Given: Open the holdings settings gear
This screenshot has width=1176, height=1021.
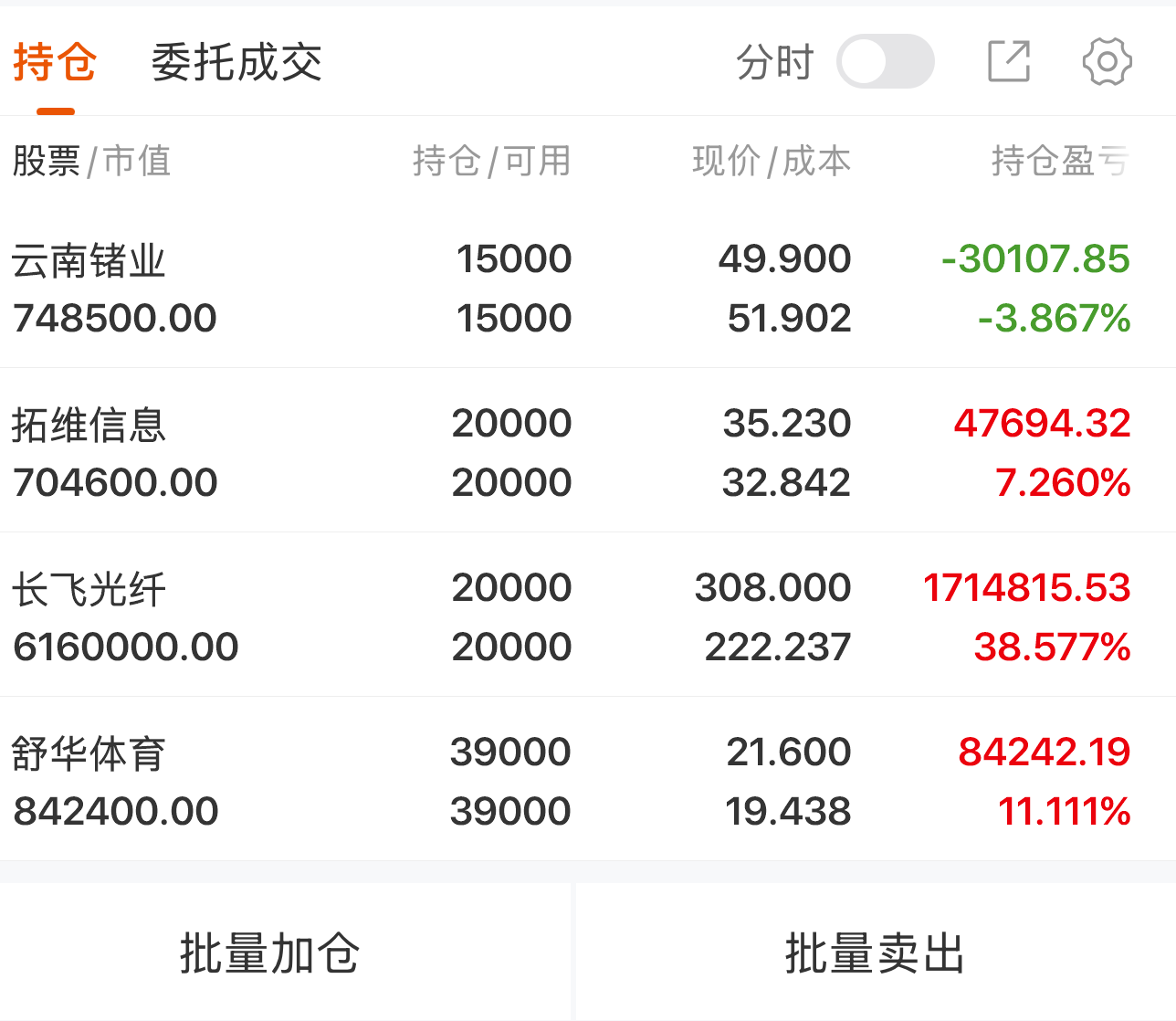Looking at the screenshot, I should (x=1107, y=61).
